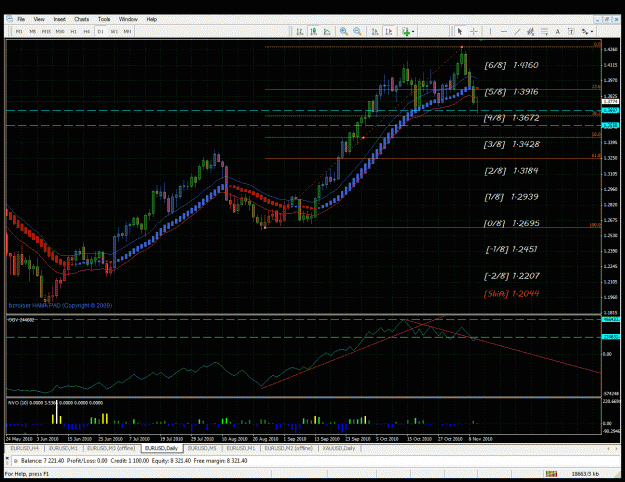The width and height of the screenshot is (625, 482).
Task: Click the MetaTrader application icon in menu bar
Action: click(10, 19)
